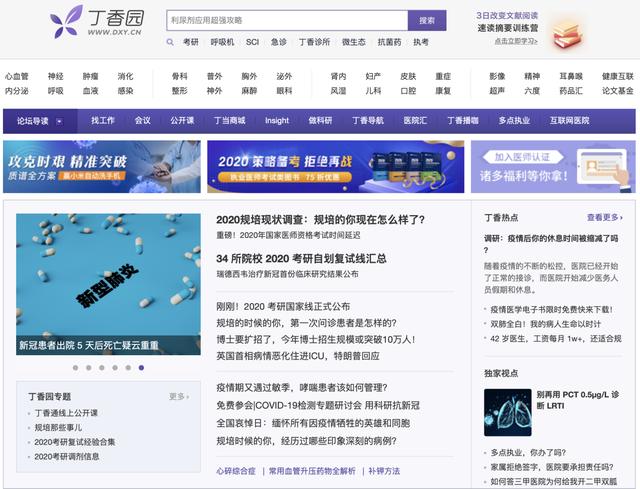Open the 论文基金 link
Screen dimensions: 640x489
(618, 91)
